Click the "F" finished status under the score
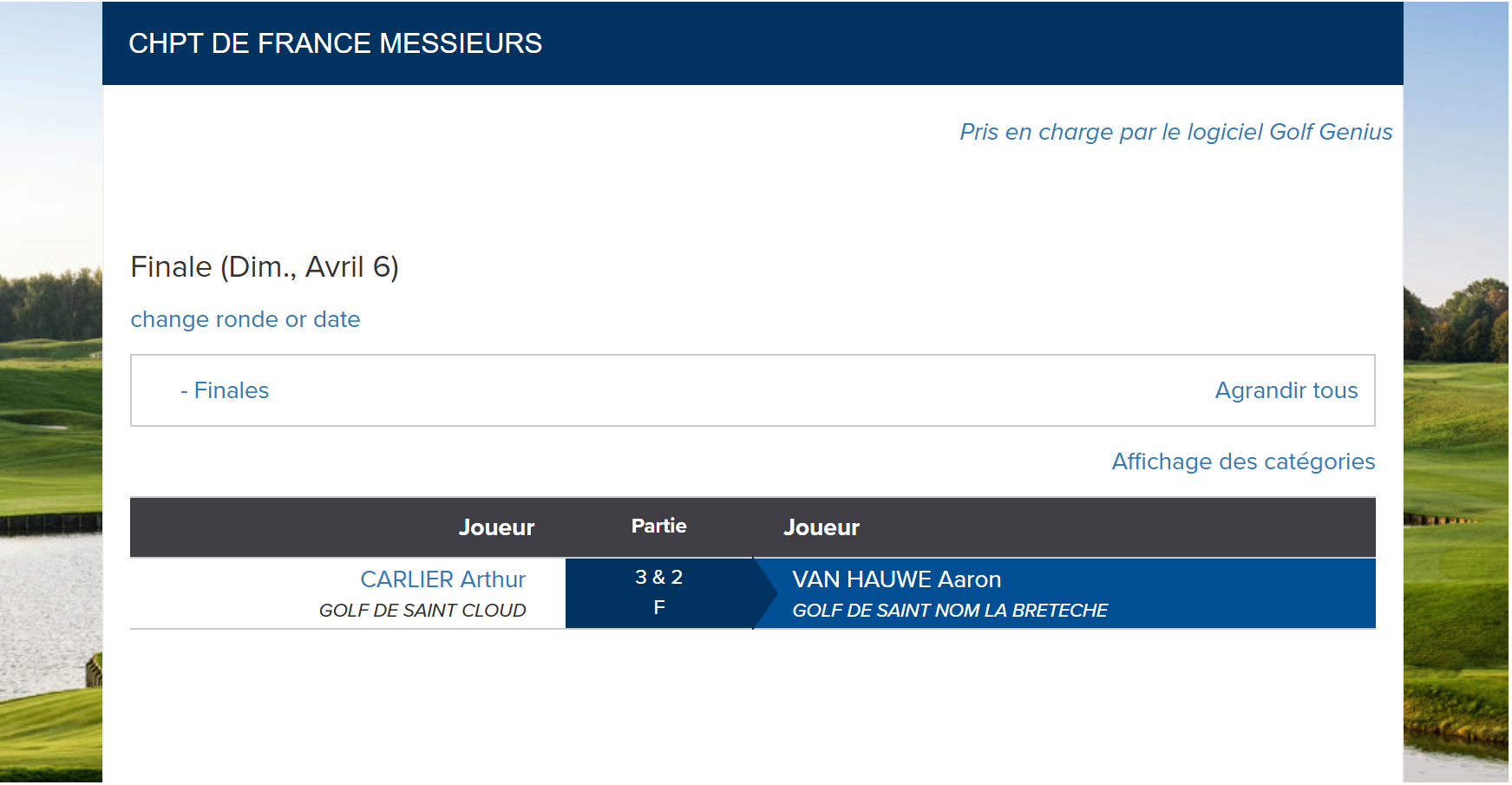The image size is (1512, 785). (659, 608)
